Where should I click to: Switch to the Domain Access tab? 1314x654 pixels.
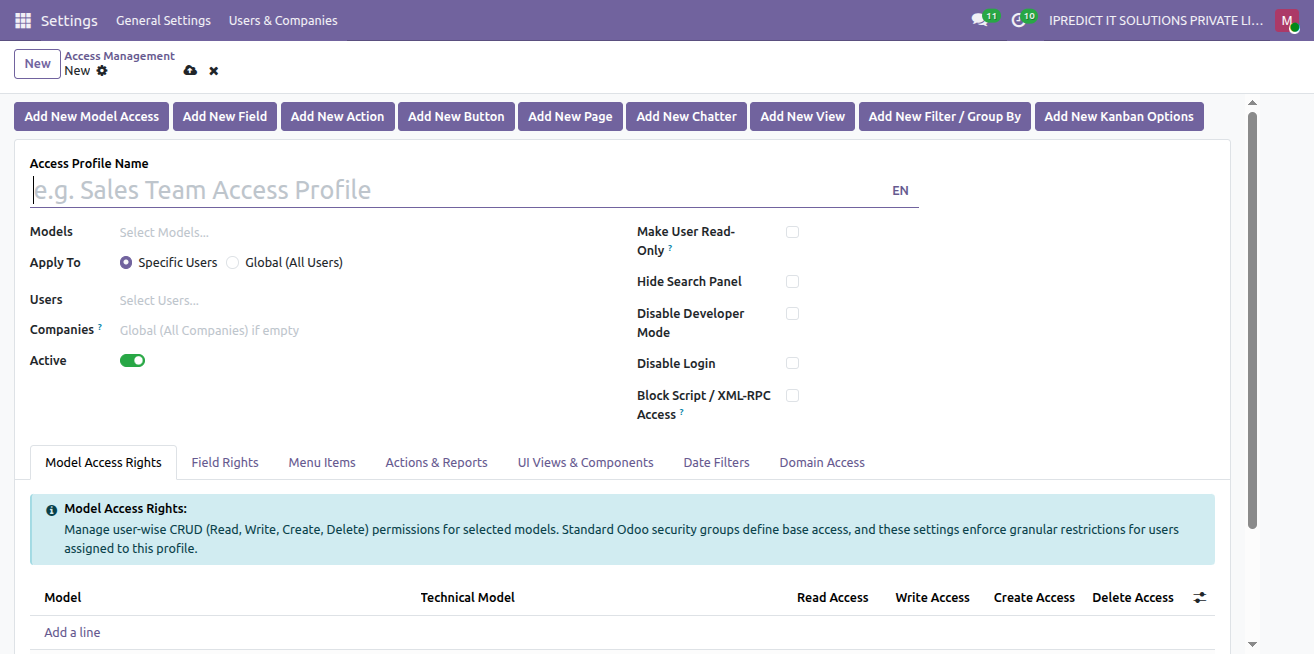(822, 462)
